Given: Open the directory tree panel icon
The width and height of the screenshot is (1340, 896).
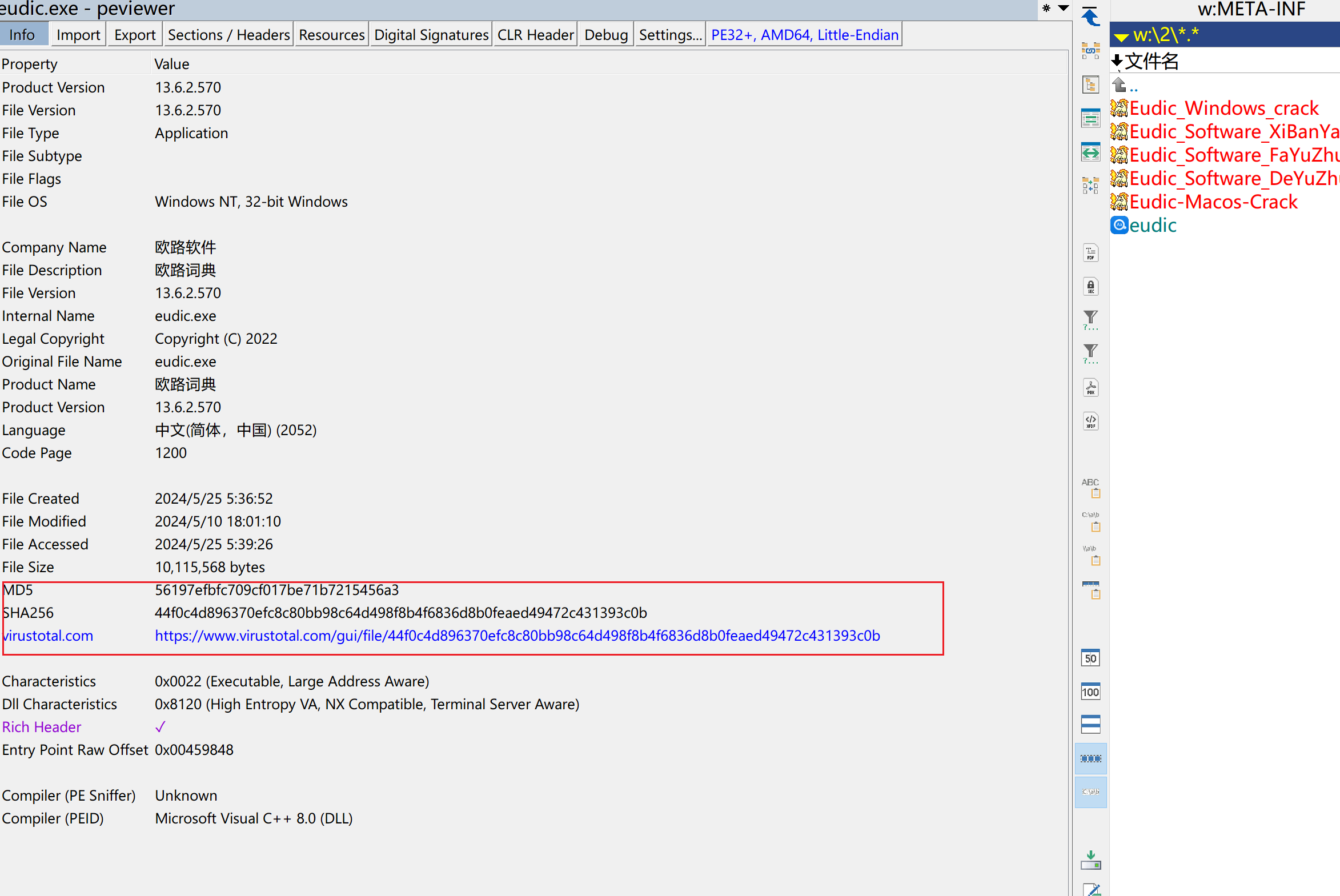Looking at the screenshot, I should pyautogui.click(x=1090, y=85).
